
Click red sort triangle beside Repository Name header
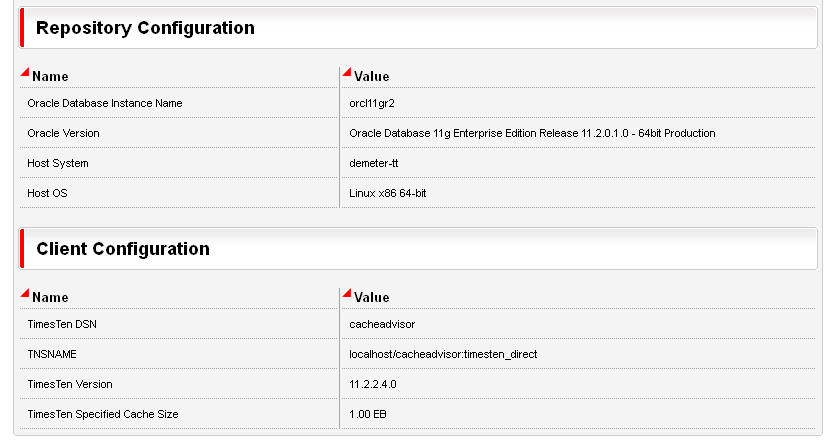point(25,72)
